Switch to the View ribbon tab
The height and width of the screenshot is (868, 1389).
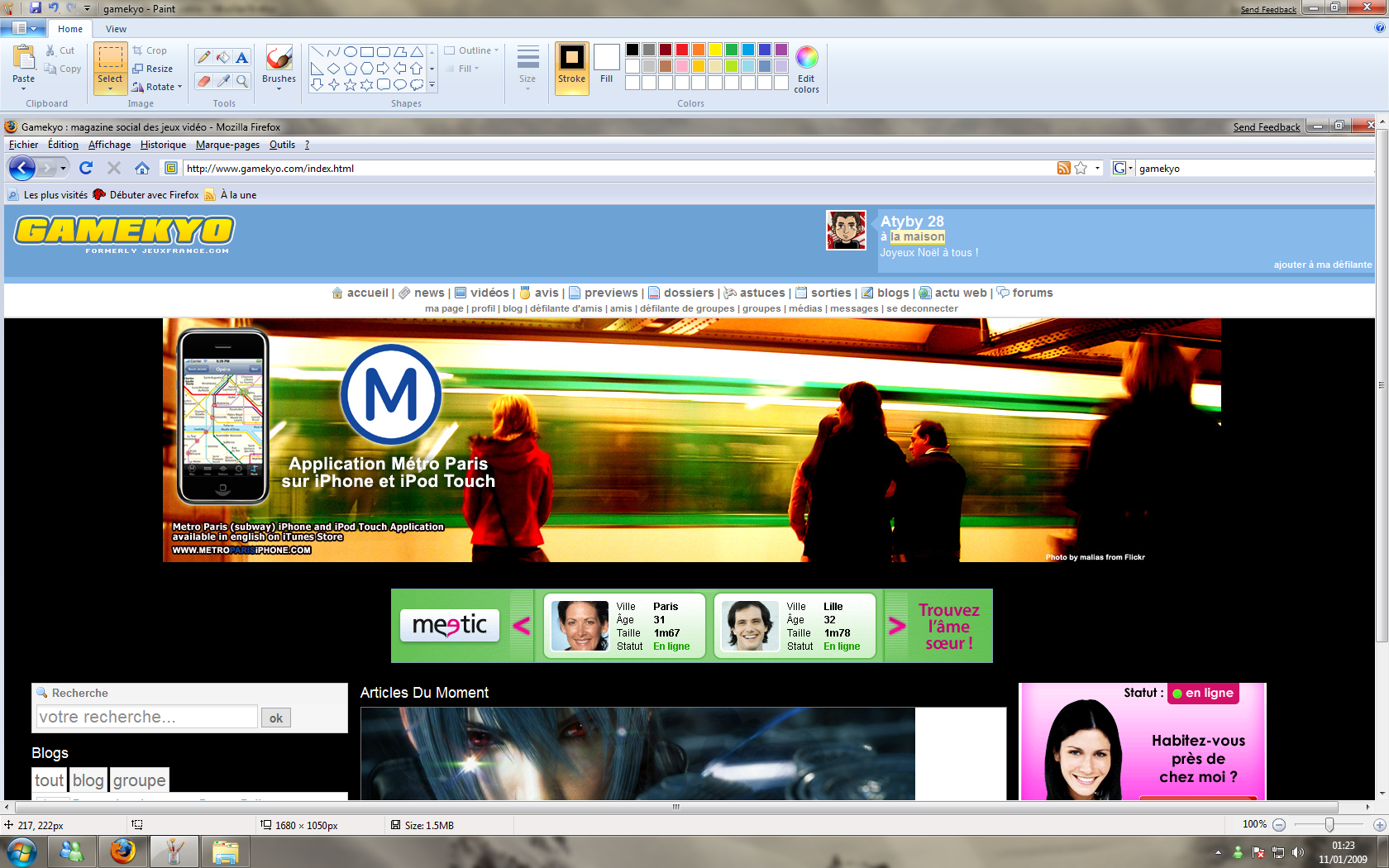tap(116, 29)
